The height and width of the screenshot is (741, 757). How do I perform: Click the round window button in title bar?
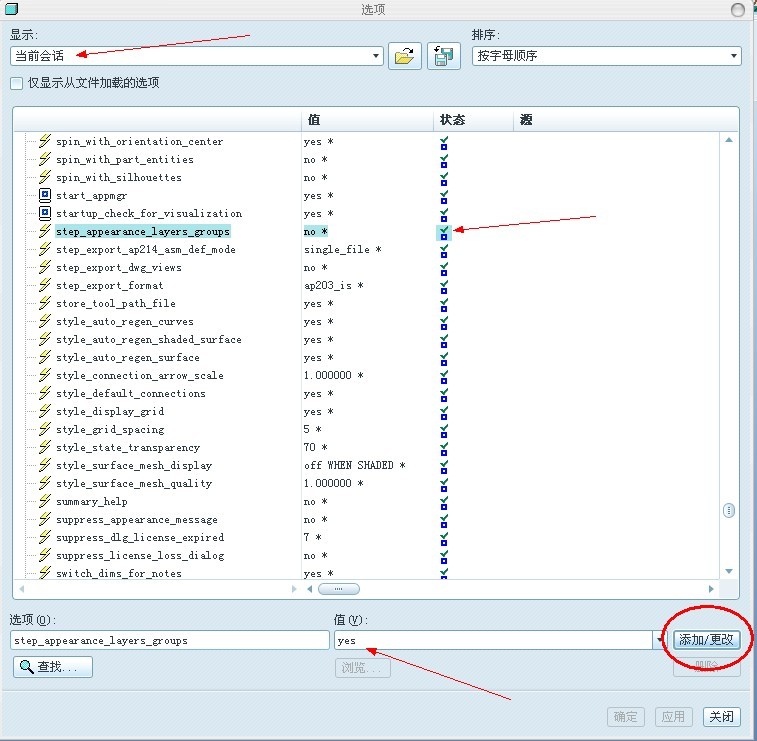(738, 9)
